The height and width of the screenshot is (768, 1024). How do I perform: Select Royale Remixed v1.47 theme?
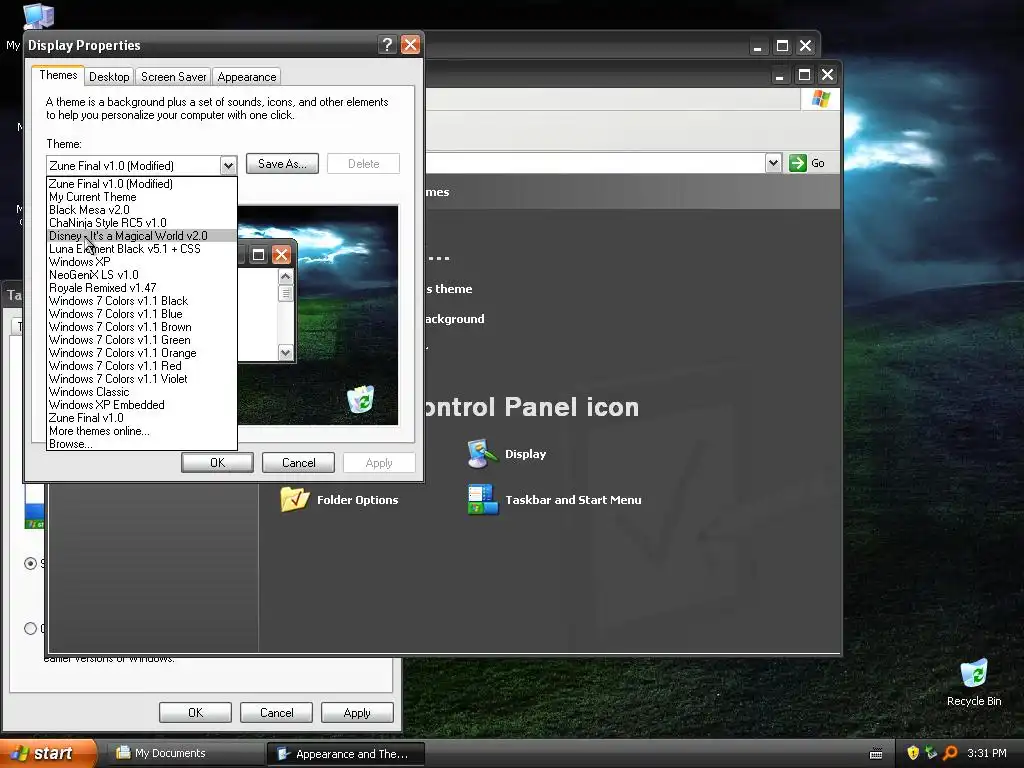tap(142, 288)
